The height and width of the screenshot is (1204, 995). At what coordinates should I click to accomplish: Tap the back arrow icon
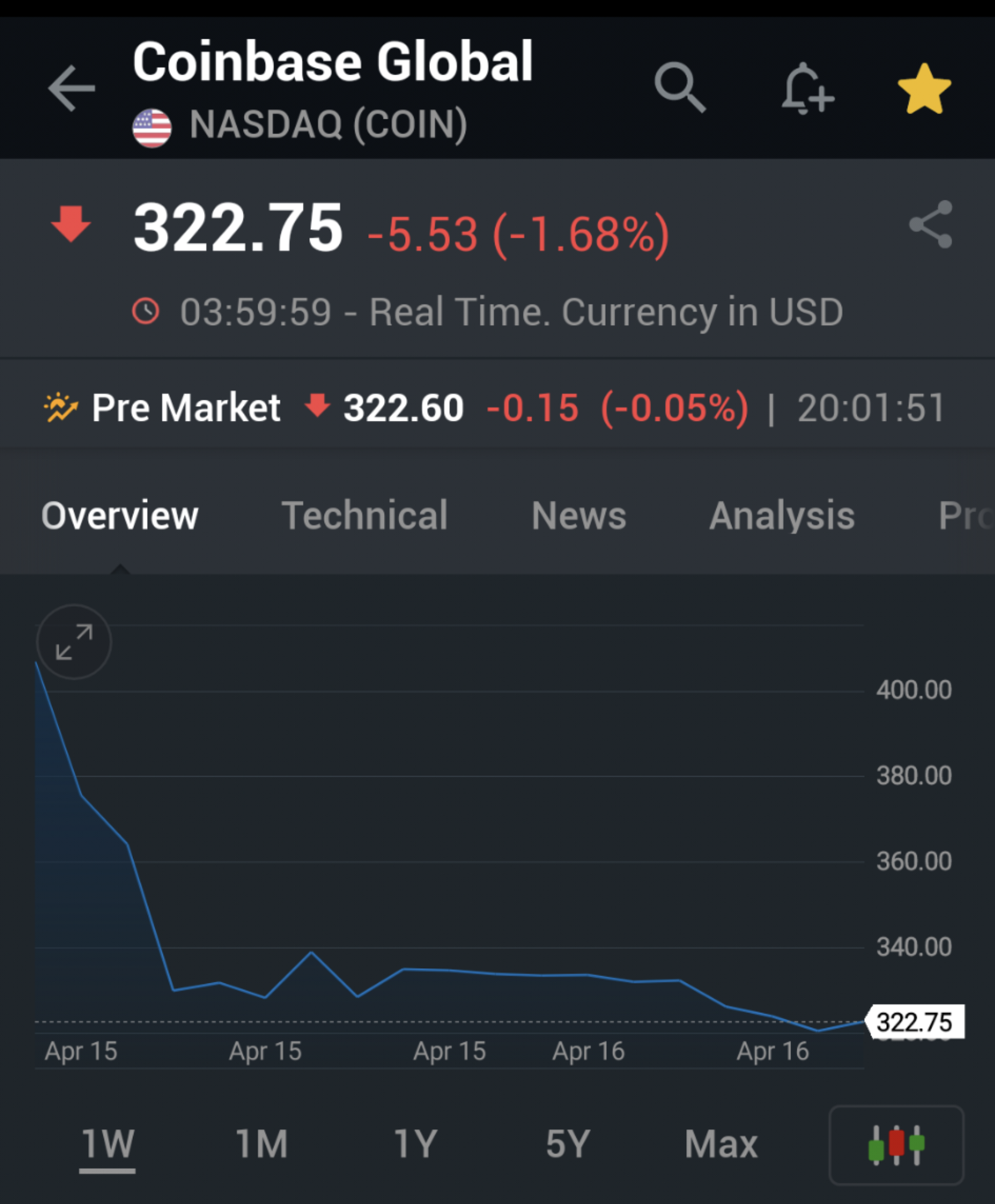click(71, 88)
